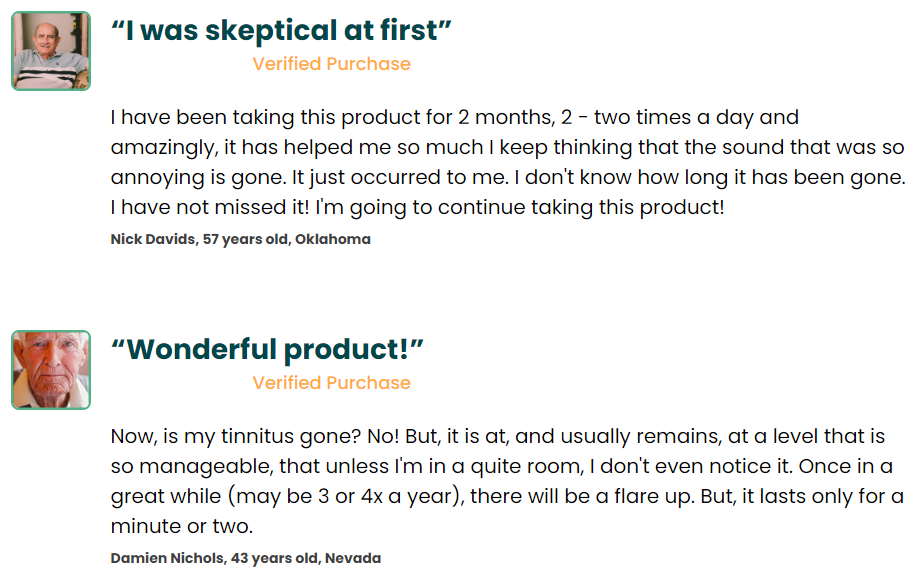Click "43 years old" in reviewer line

pyautogui.click(x=275, y=558)
